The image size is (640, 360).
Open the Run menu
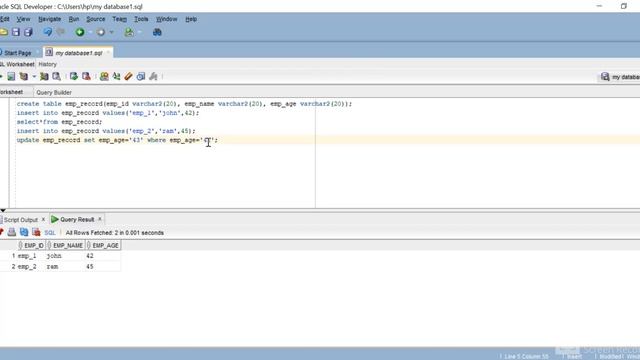pos(74,19)
